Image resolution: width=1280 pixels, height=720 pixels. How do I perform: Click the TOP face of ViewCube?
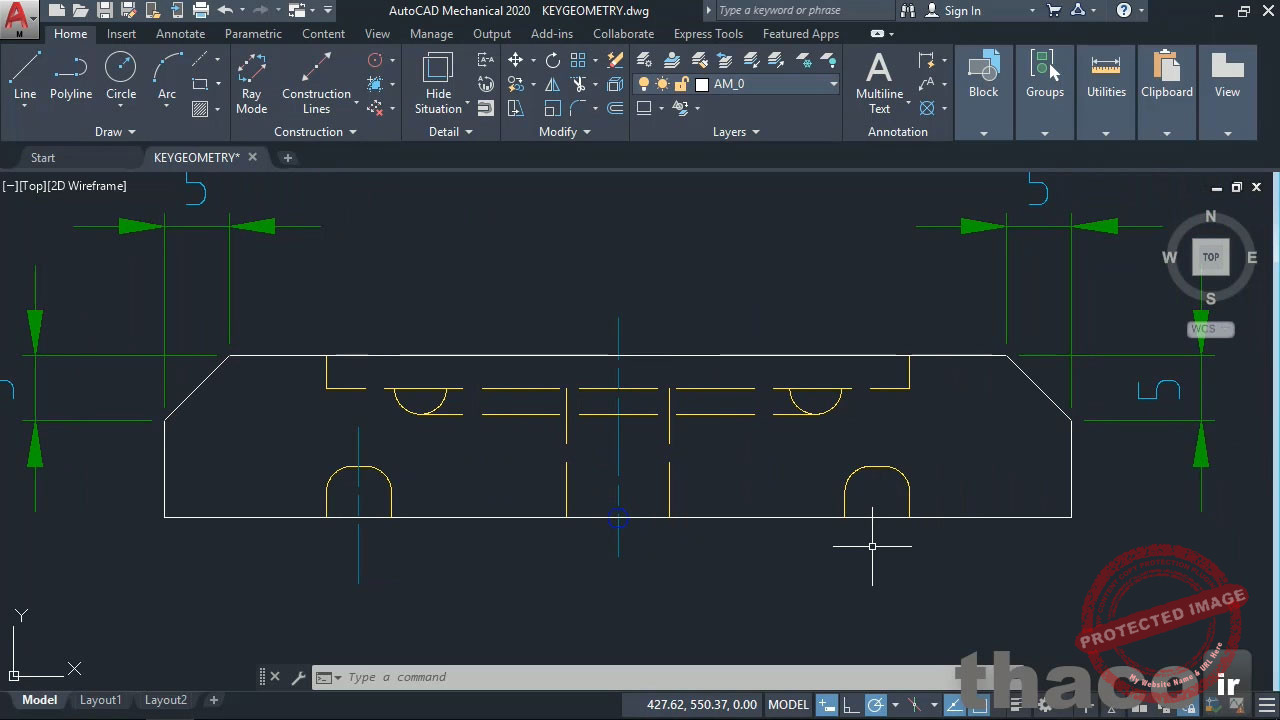point(1211,257)
